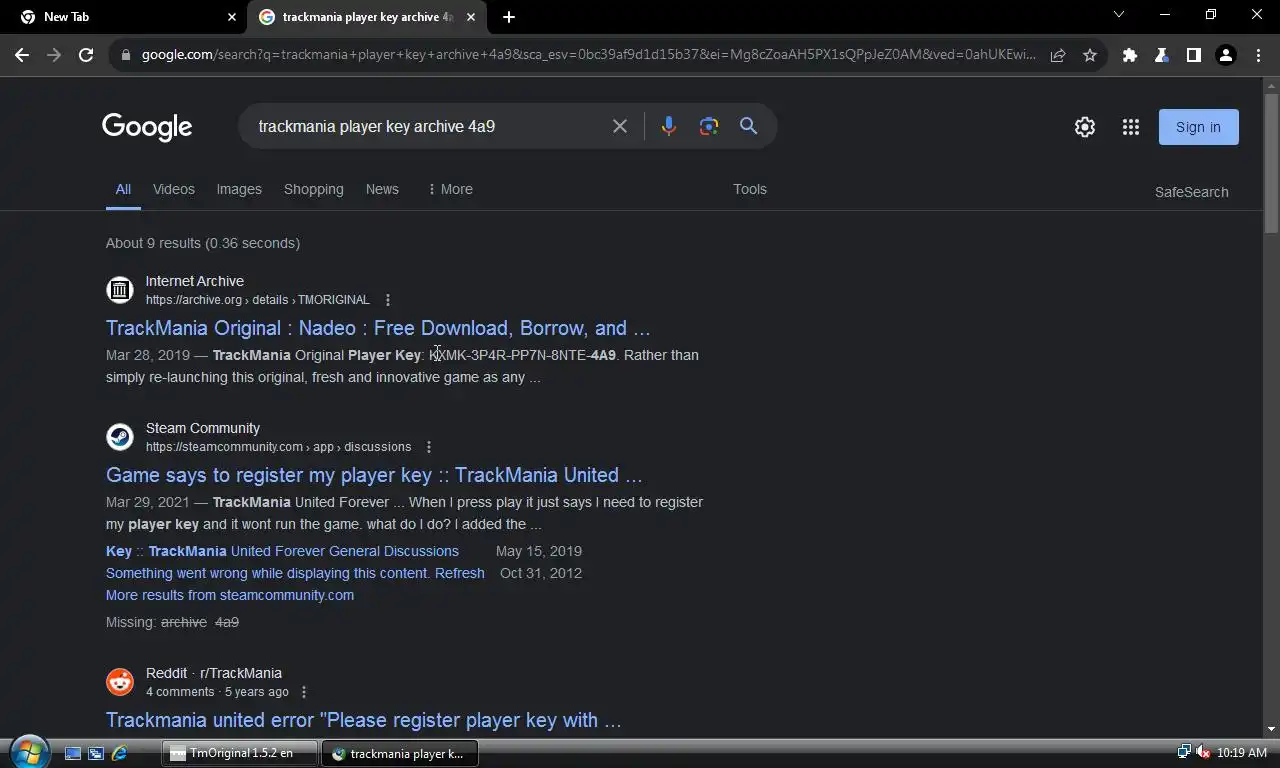
Task: Click Show desktop in quick launch
Action: [73, 753]
